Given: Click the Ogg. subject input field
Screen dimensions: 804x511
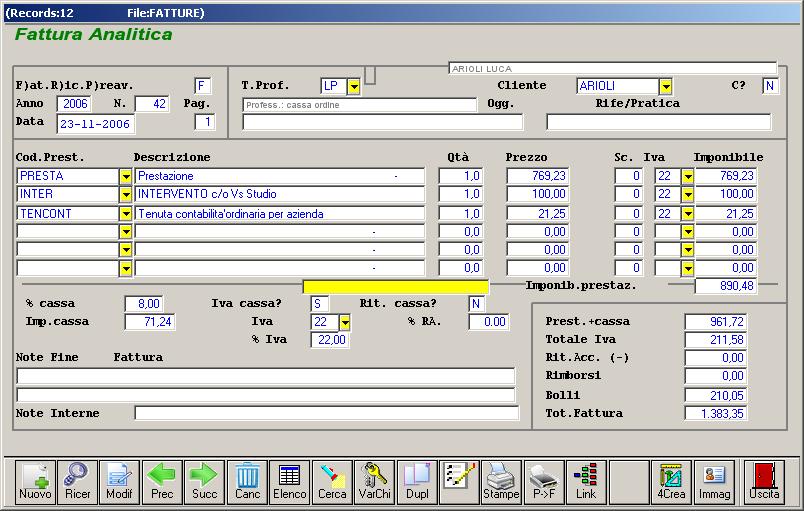Looking at the screenshot, I should point(383,122).
